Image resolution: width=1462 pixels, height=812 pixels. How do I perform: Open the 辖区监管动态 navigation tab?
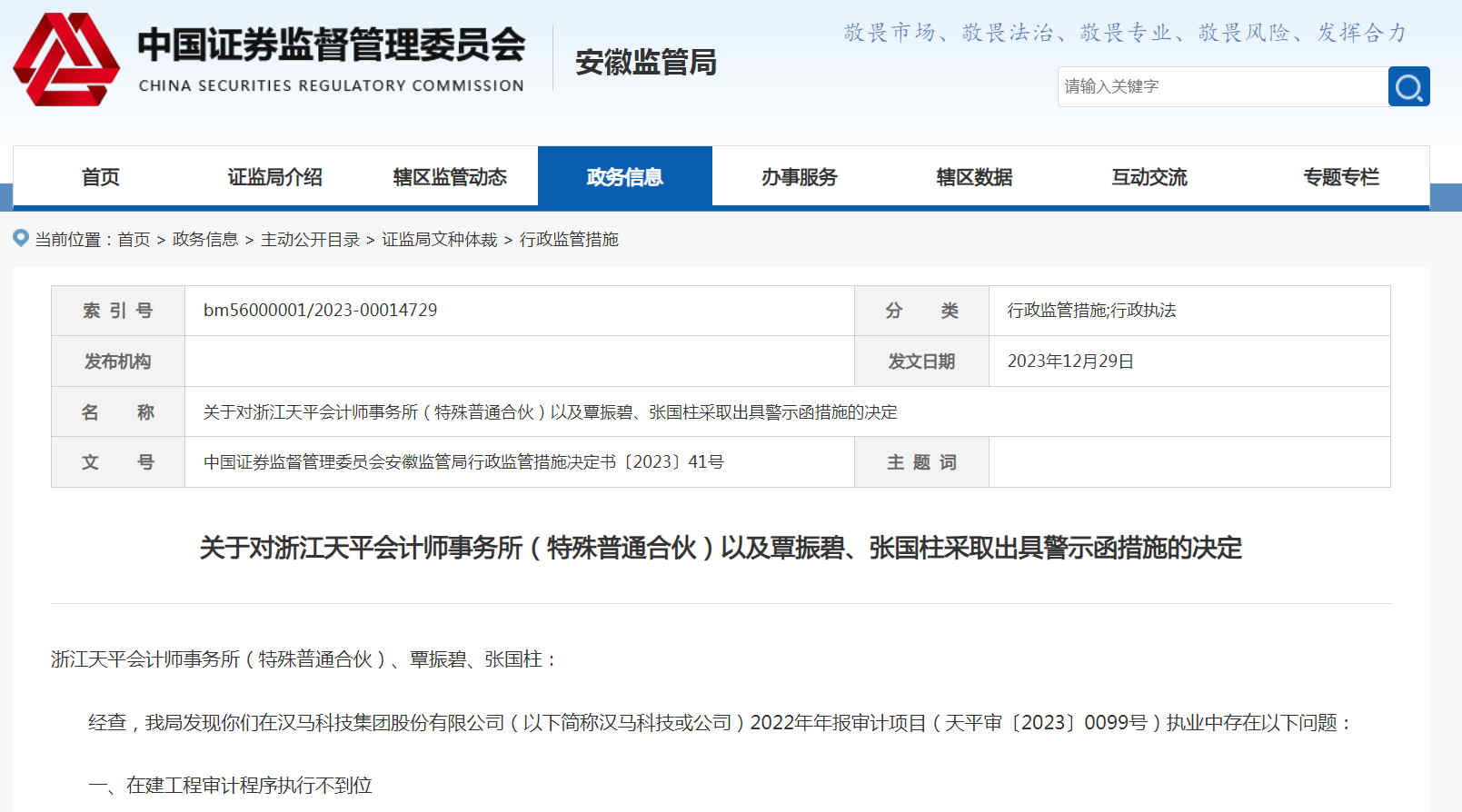pos(450,177)
